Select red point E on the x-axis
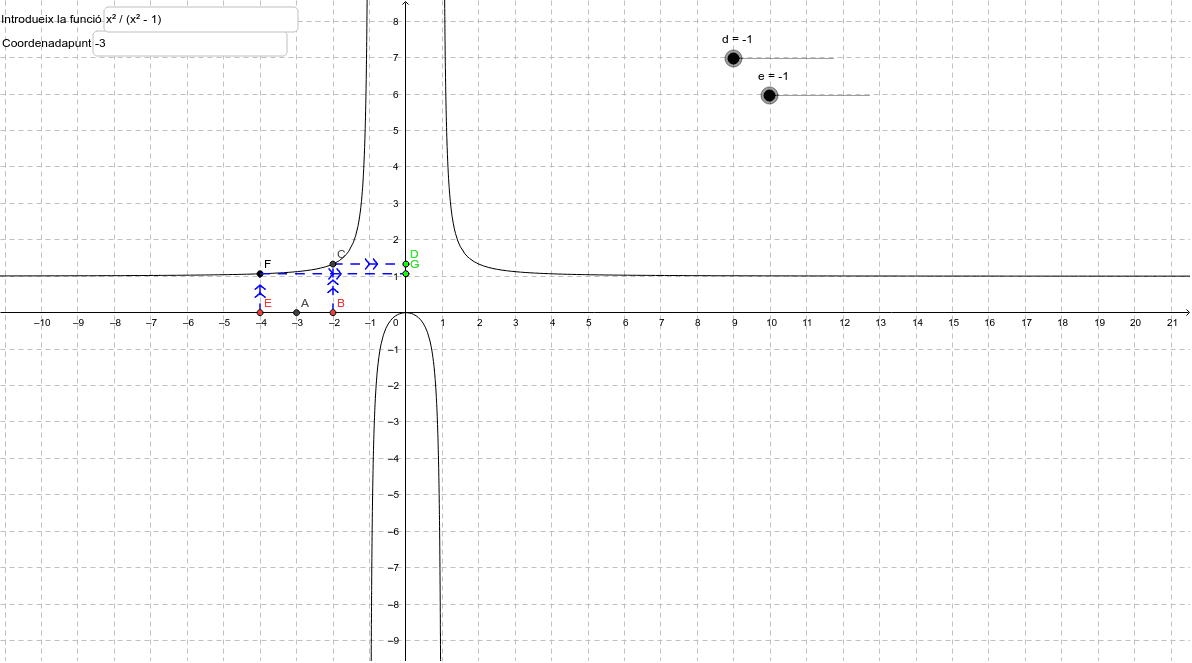1192x663 pixels. click(260, 312)
